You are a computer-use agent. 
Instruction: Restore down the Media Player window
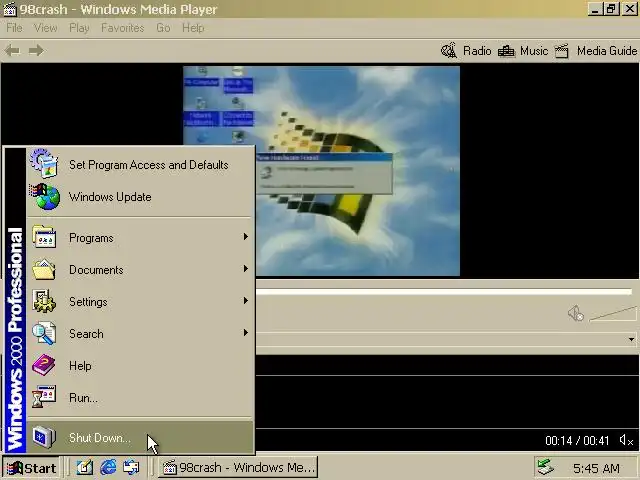[611, 9]
